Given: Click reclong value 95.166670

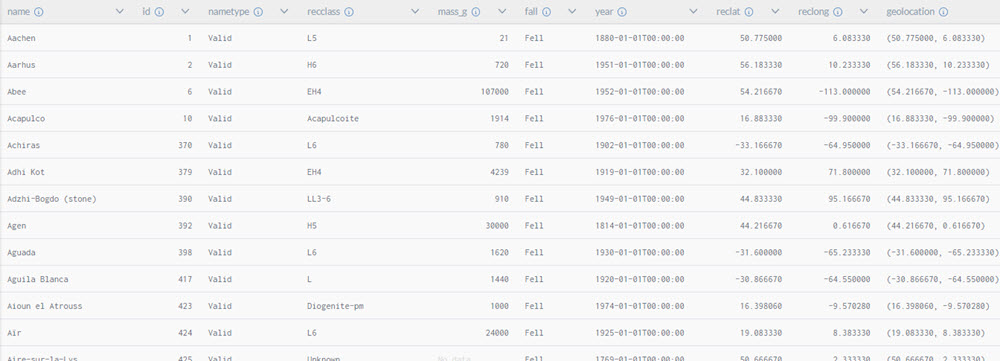Looking at the screenshot, I should (x=849, y=199).
